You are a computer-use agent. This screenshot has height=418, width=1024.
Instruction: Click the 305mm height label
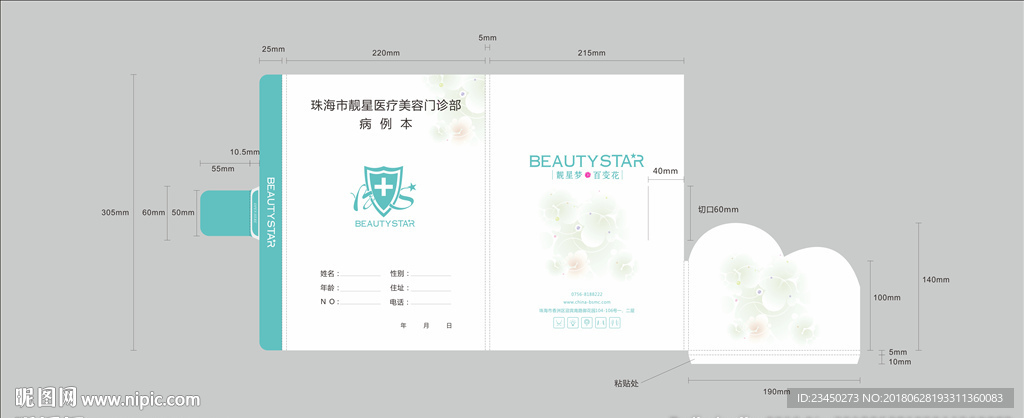click(116, 213)
